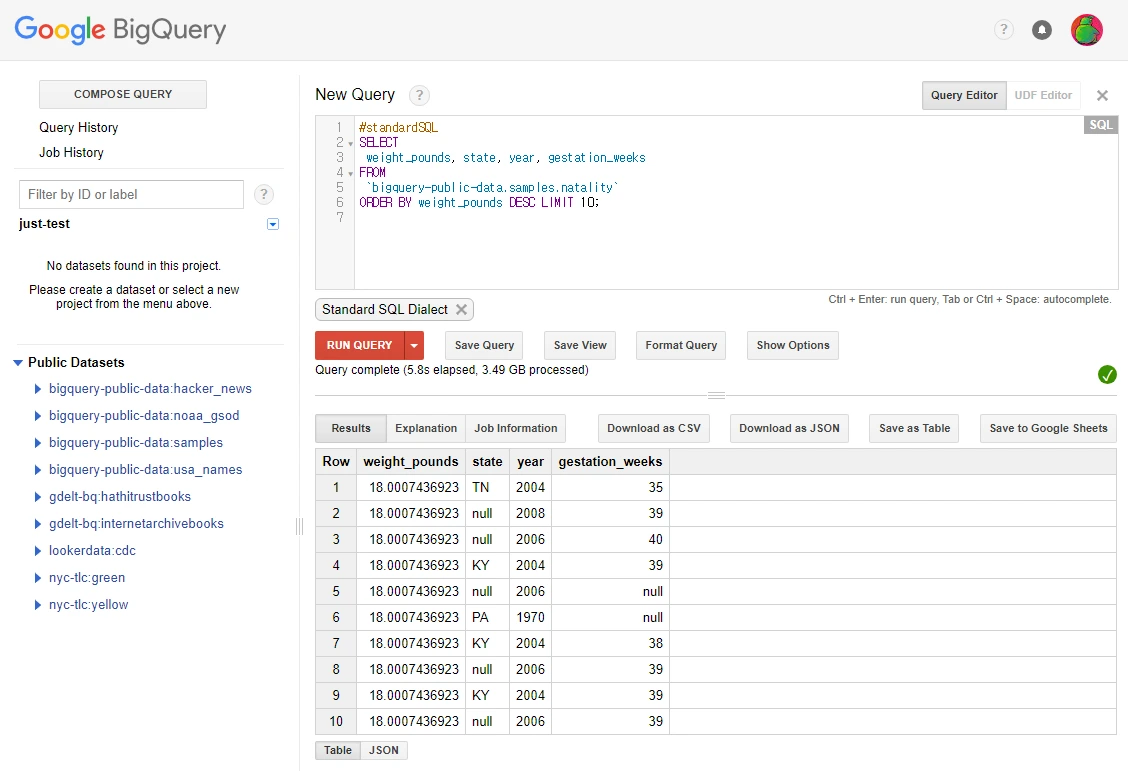The height and width of the screenshot is (771, 1128).
Task: Click help icon next to New Query
Action: click(x=420, y=95)
